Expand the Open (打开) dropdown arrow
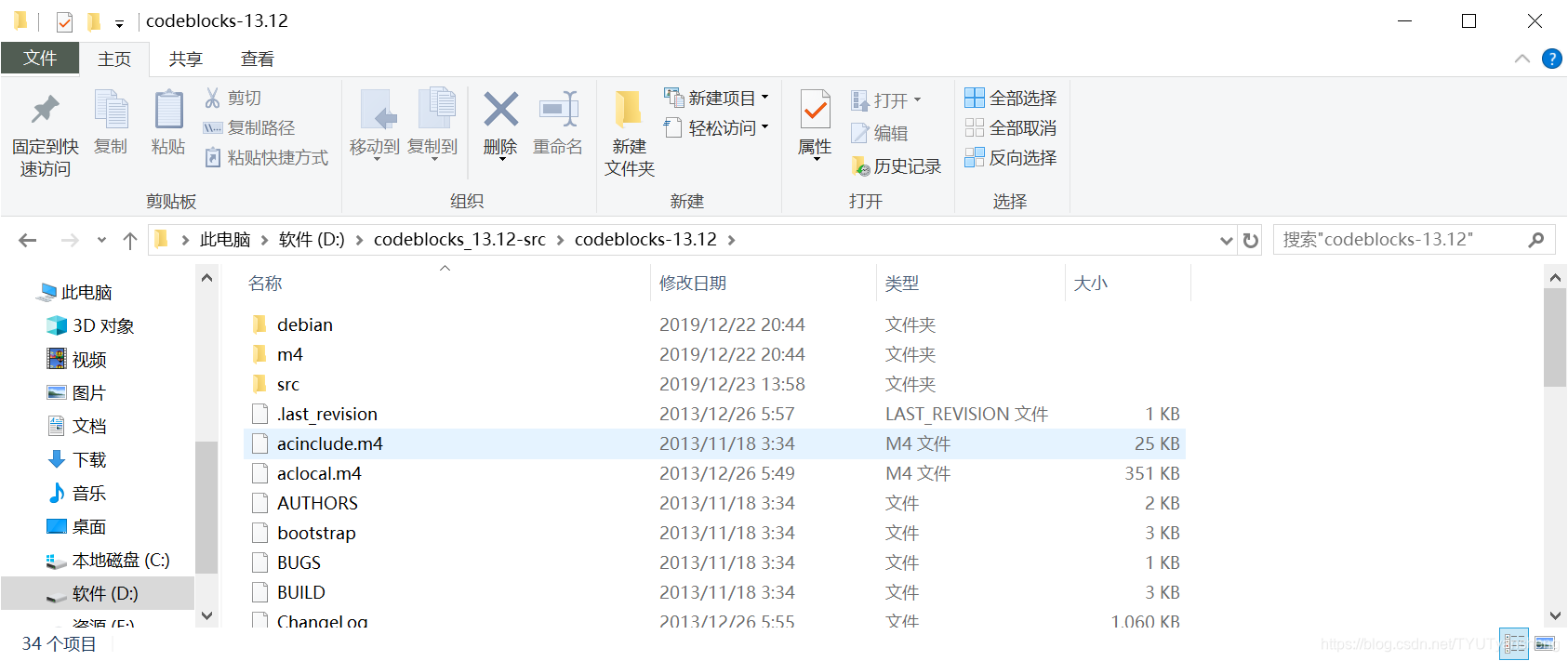The height and width of the screenshot is (661, 1568). pyautogui.click(x=917, y=99)
